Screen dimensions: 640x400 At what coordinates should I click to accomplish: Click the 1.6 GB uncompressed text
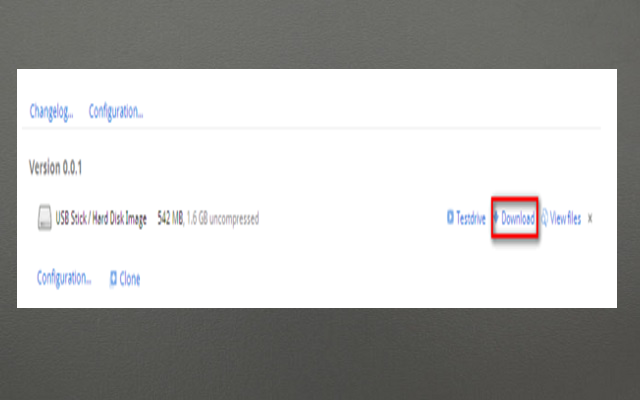point(223,219)
